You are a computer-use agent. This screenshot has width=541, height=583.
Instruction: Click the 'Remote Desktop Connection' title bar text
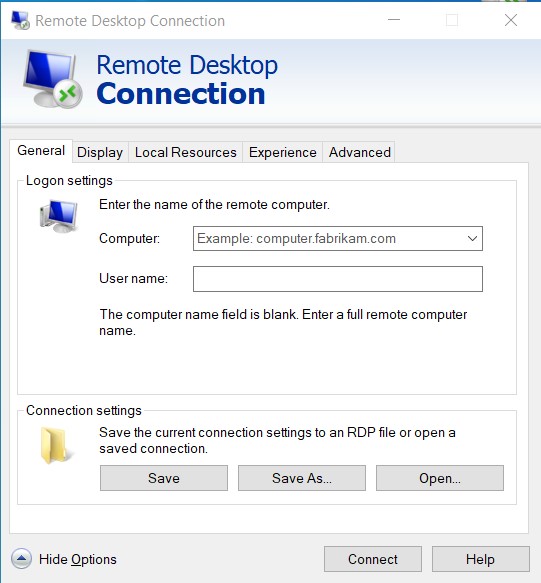tap(130, 21)
